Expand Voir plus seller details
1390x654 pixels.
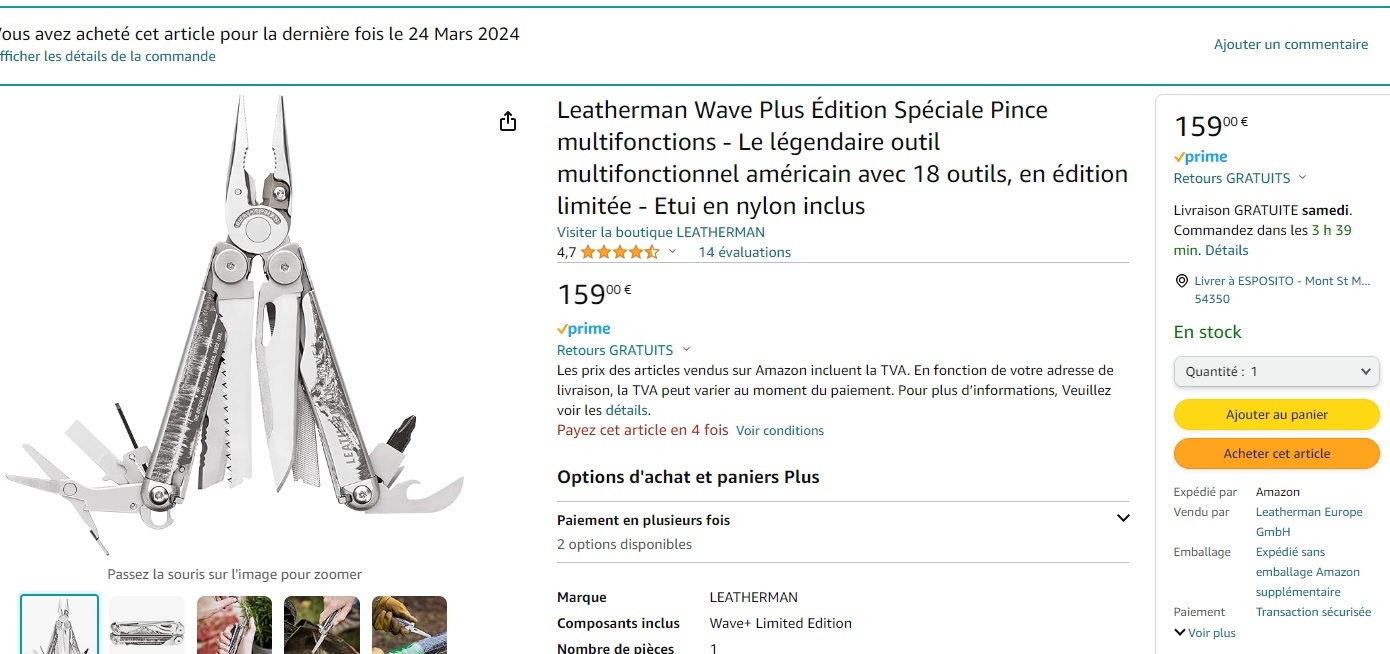click(x=1205, y=632)
